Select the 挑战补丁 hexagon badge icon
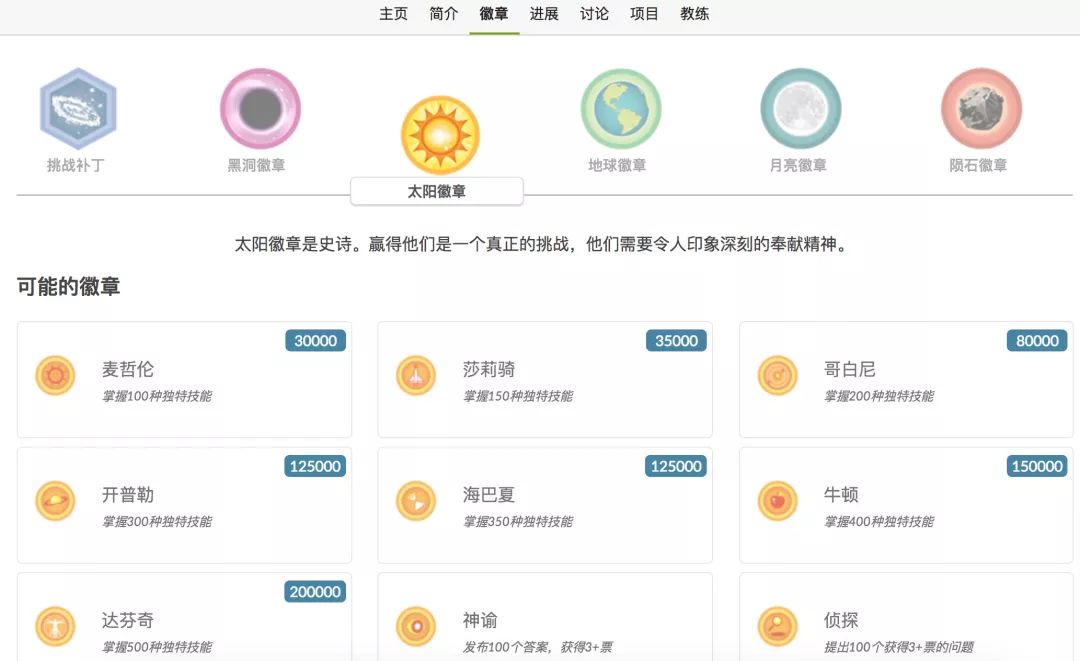The image size is (1080, 661). click(x=78, y=109)
